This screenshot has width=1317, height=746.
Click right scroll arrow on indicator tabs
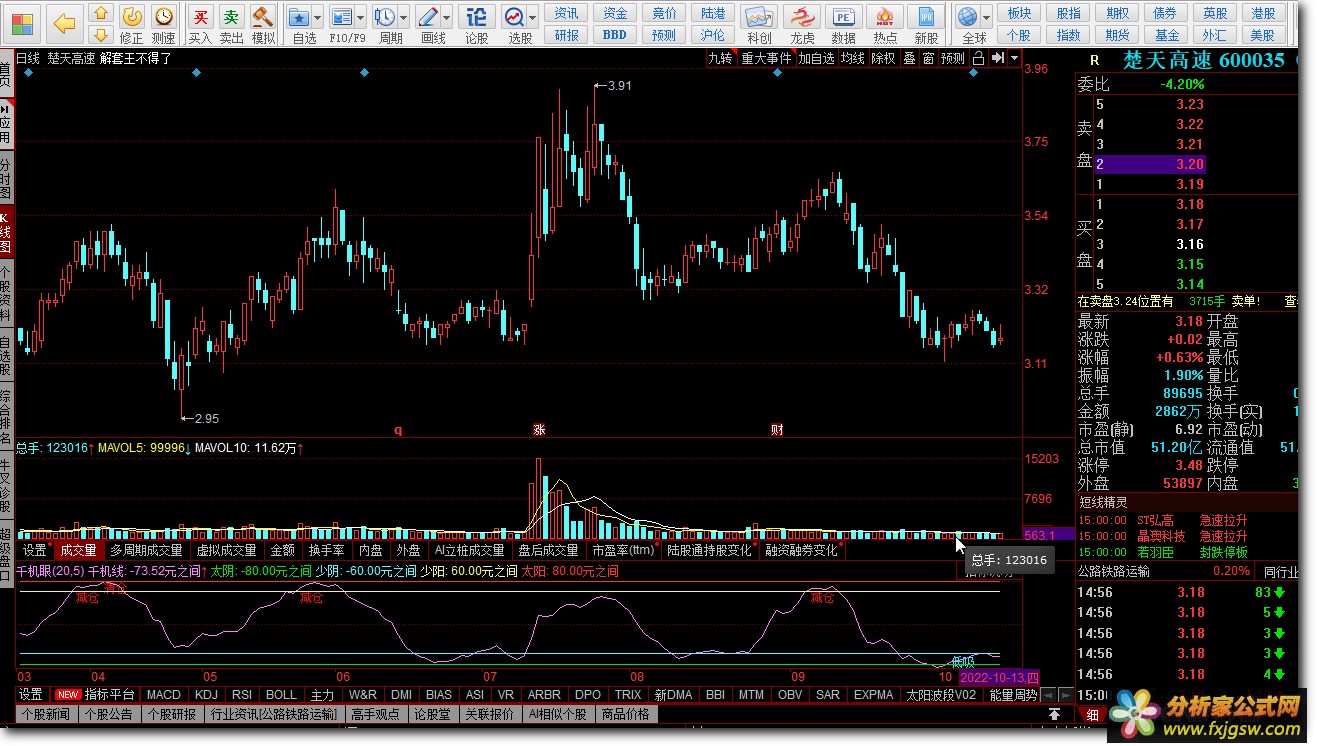pos(1066,694)
